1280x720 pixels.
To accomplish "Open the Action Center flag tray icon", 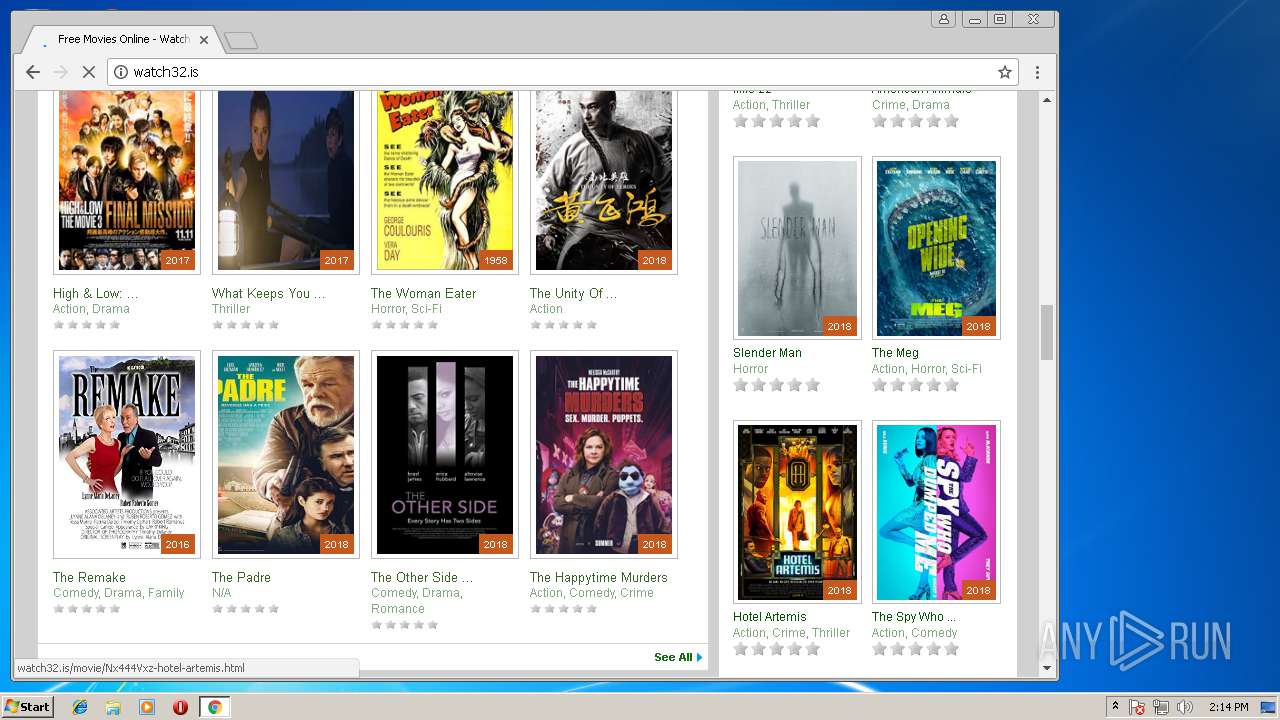I will [x=1137, y=707].
